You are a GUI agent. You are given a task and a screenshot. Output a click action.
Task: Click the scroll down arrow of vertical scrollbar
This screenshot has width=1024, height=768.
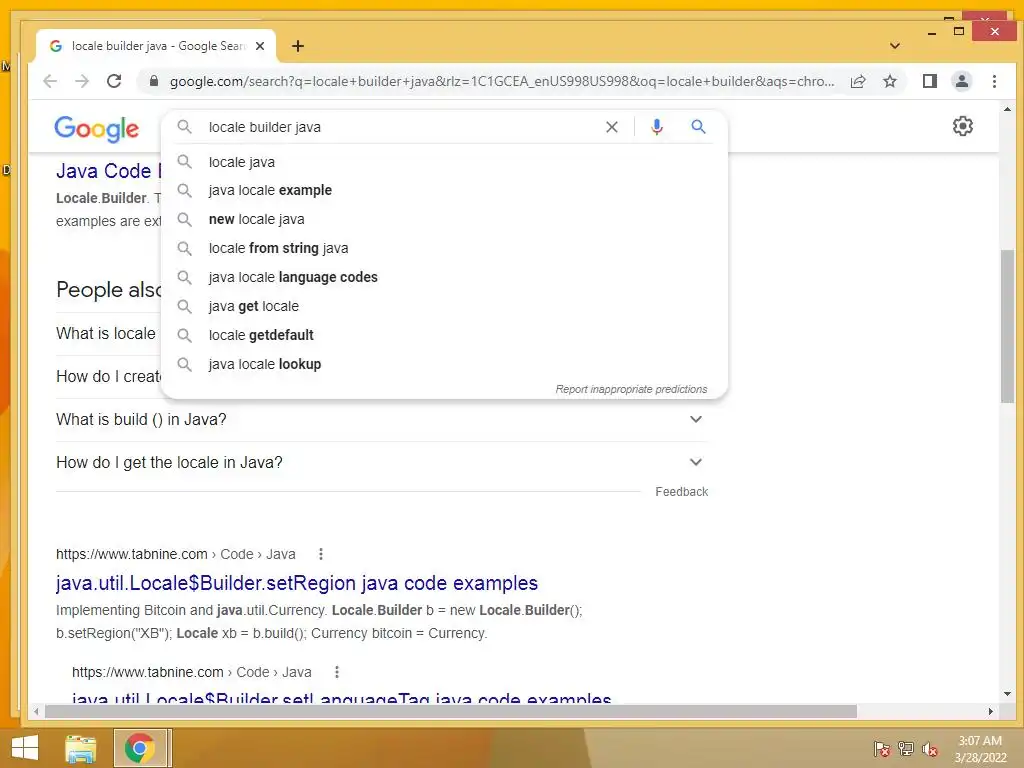click(x=1006, y=694)
